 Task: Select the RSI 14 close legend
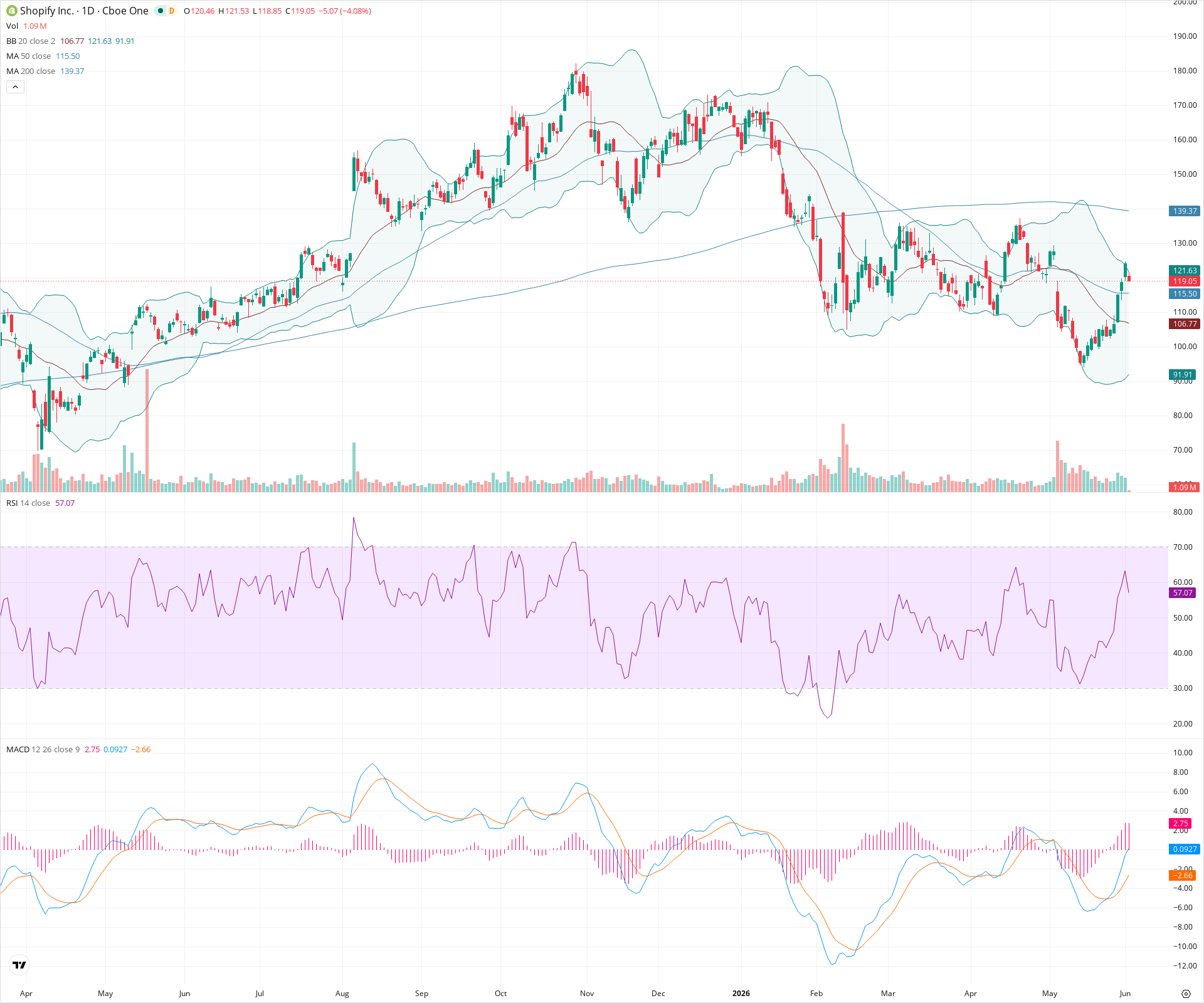[x=28, y=503]
